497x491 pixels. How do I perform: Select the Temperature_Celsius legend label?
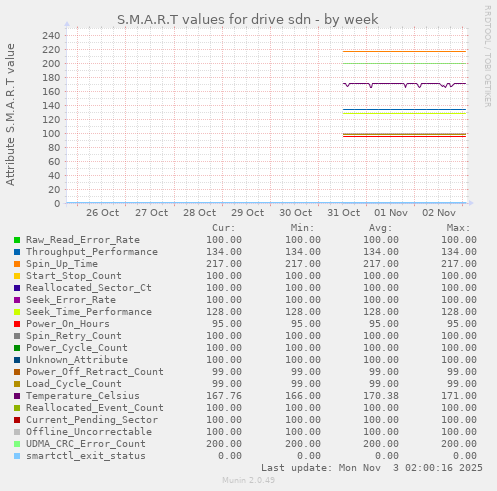point(83,396)
